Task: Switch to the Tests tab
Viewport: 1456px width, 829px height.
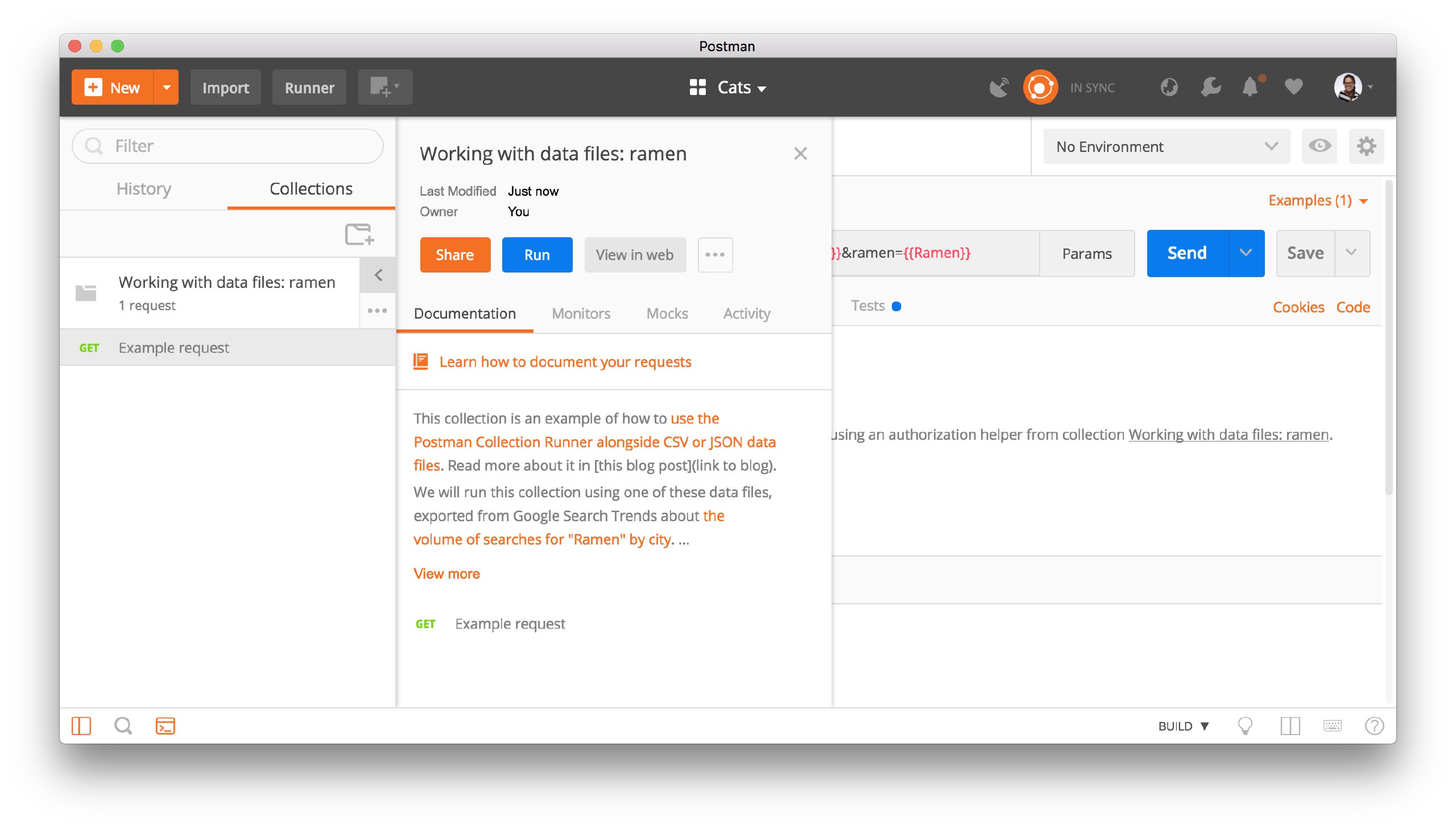Action: 875,306
